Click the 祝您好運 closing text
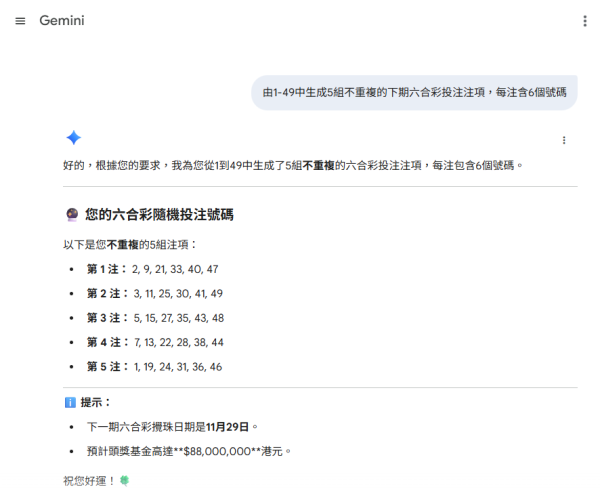This screenshot has height=489, width=600. (89, 481)
